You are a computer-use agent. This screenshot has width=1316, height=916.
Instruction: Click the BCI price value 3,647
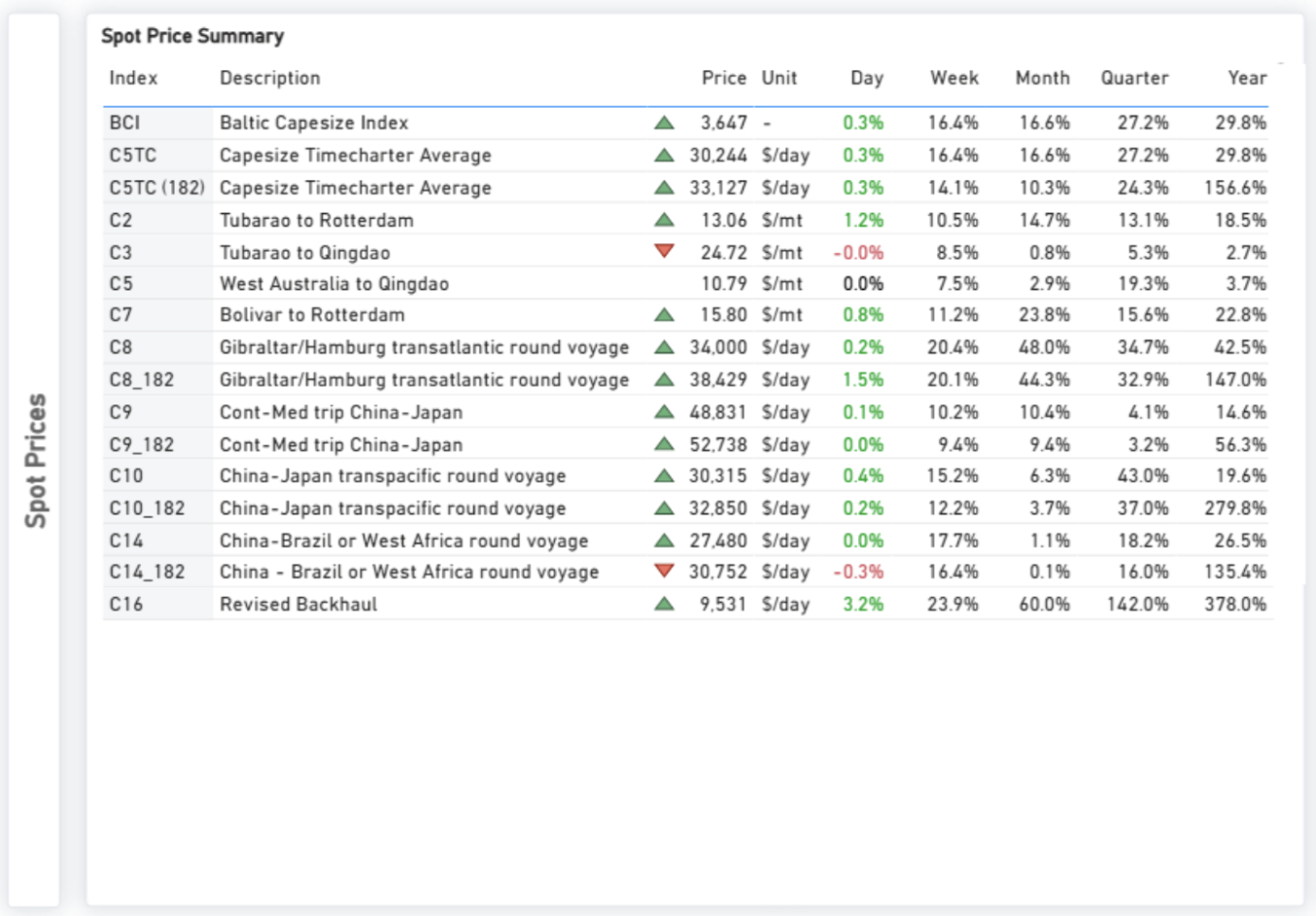pyautogui.click(x=724, y=123)
